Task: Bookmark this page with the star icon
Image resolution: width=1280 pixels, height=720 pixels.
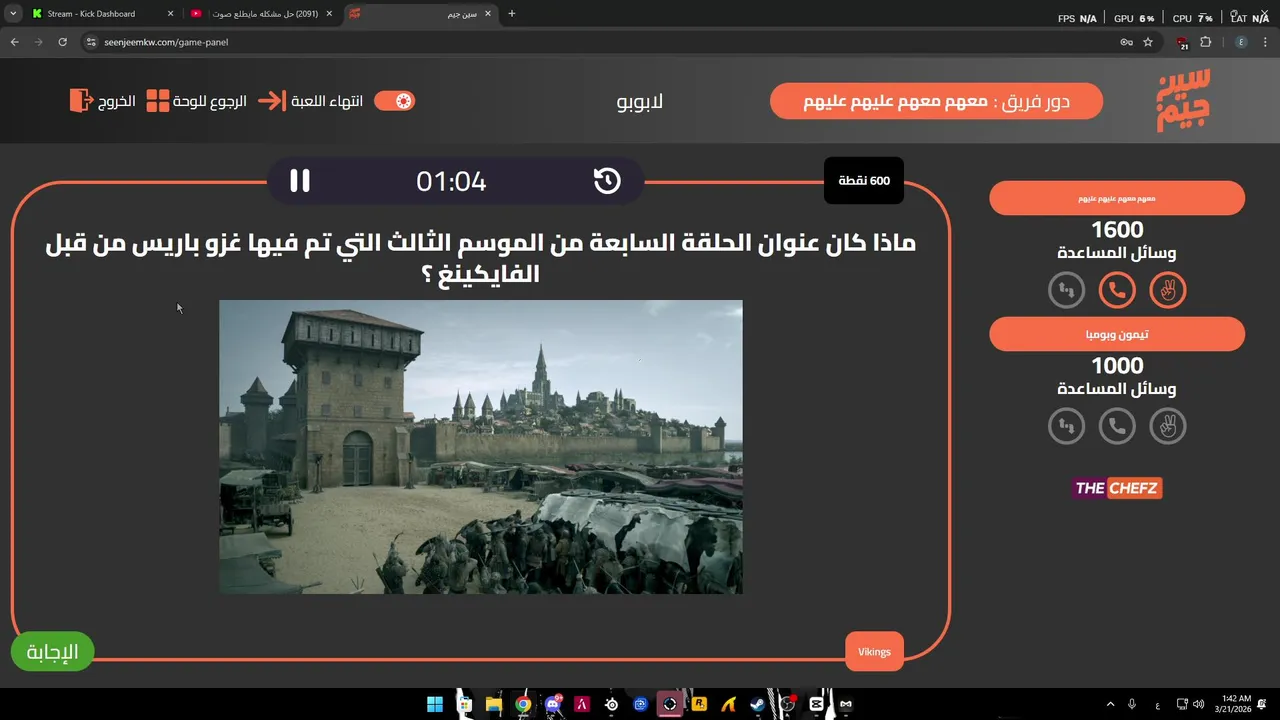Action: pyautogui.click(x=1148, y=42)
